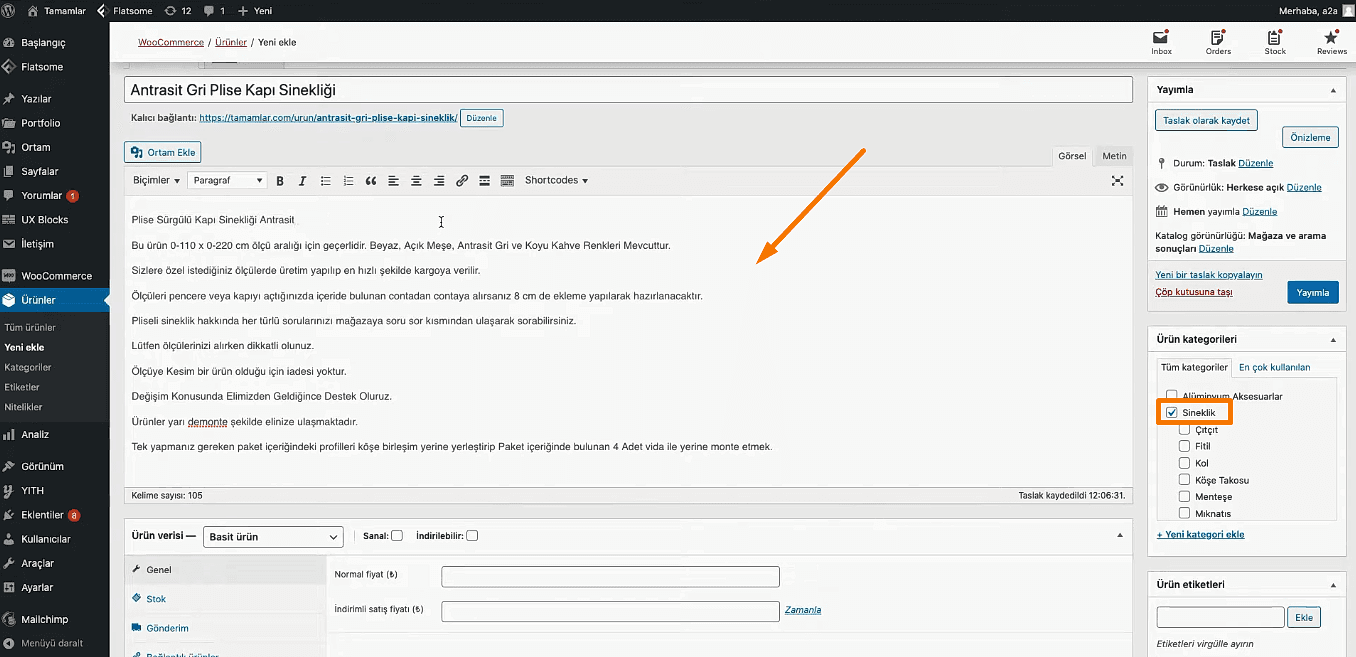Viewport: 1356px width, 657px height.
Task: Open the WooCommerce Inbox panel
Action: click(x=1161, y=42)
